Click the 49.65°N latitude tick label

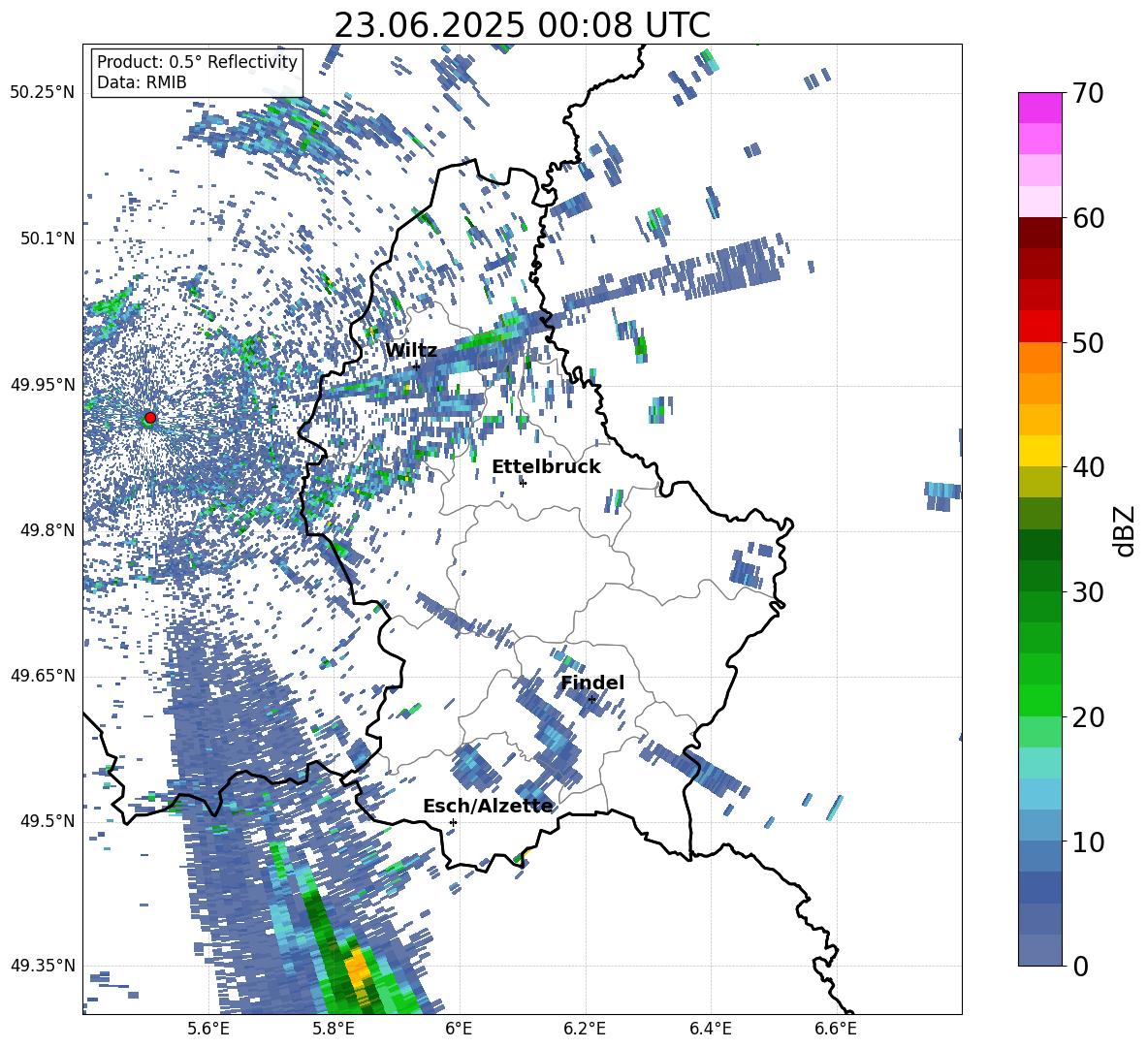coord(43,676)
